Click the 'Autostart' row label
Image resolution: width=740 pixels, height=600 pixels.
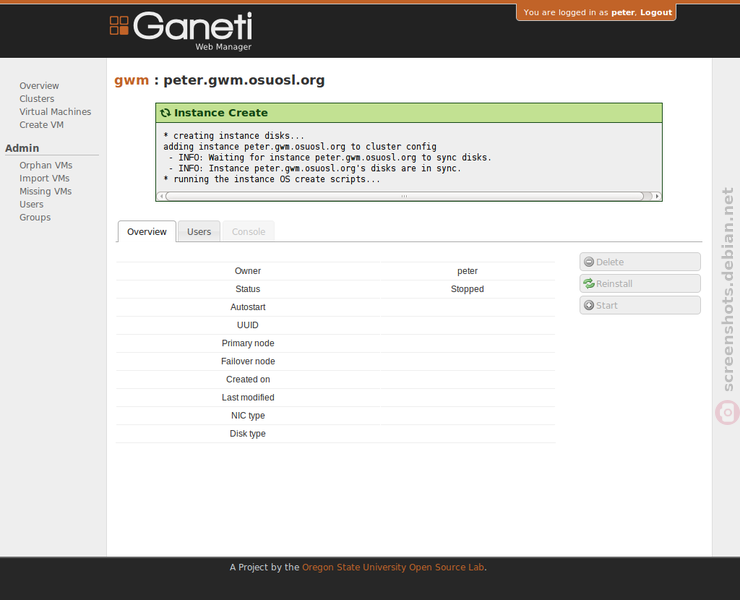click(248, 307)
